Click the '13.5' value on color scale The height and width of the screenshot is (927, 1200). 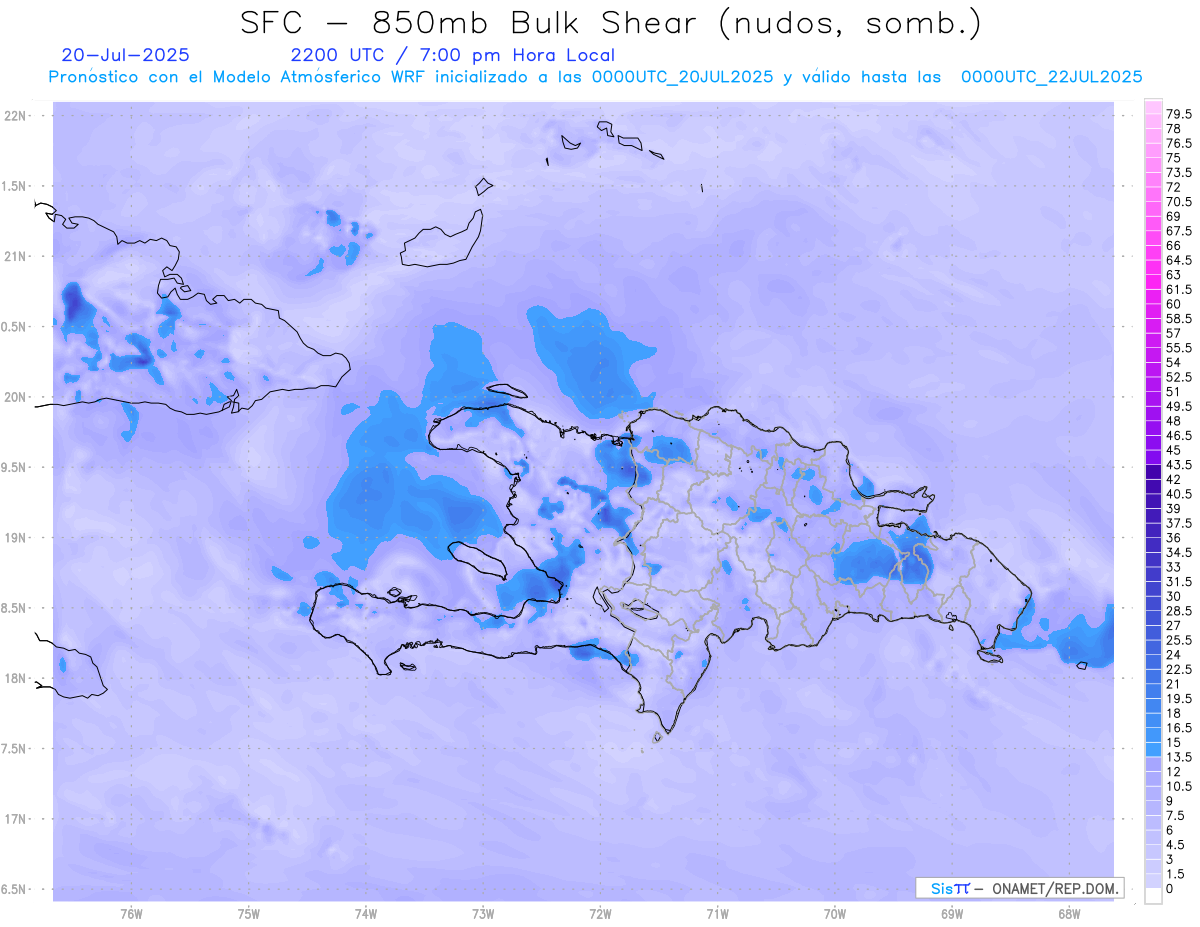pyautogui.click(x=1178, y=757)
